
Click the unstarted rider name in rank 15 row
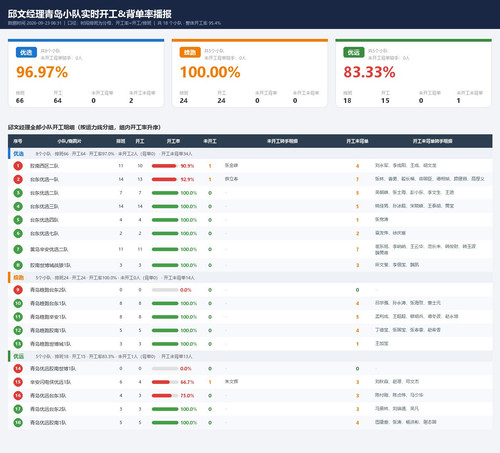click(x=231, y=381)
